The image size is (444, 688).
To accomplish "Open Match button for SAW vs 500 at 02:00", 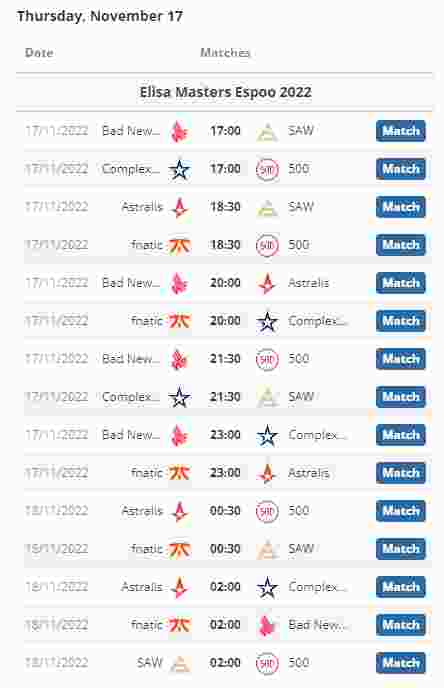I will (x=401, y=663).
